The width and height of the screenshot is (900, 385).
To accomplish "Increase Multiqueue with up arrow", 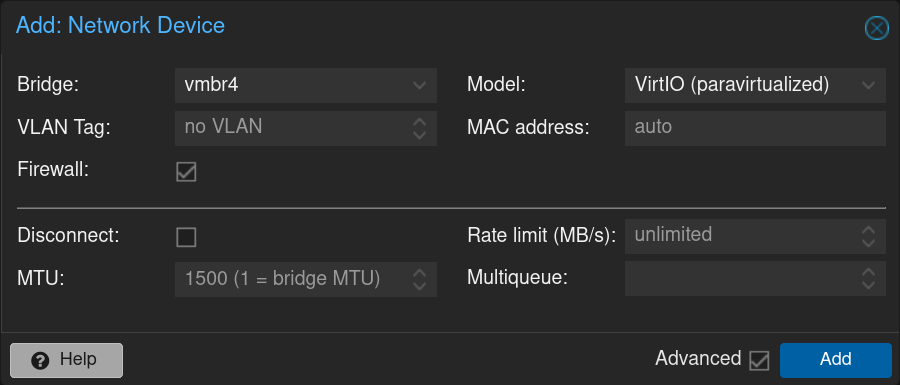I will click(868, 272).
